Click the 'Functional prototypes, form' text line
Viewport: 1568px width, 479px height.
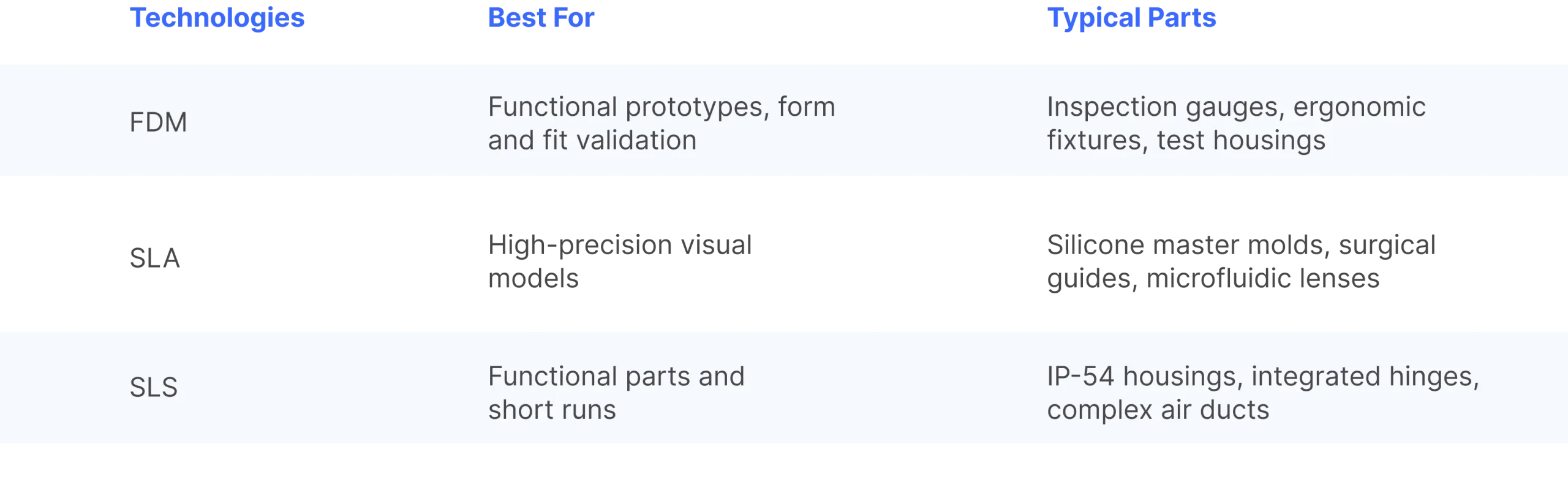pos(661,107)
